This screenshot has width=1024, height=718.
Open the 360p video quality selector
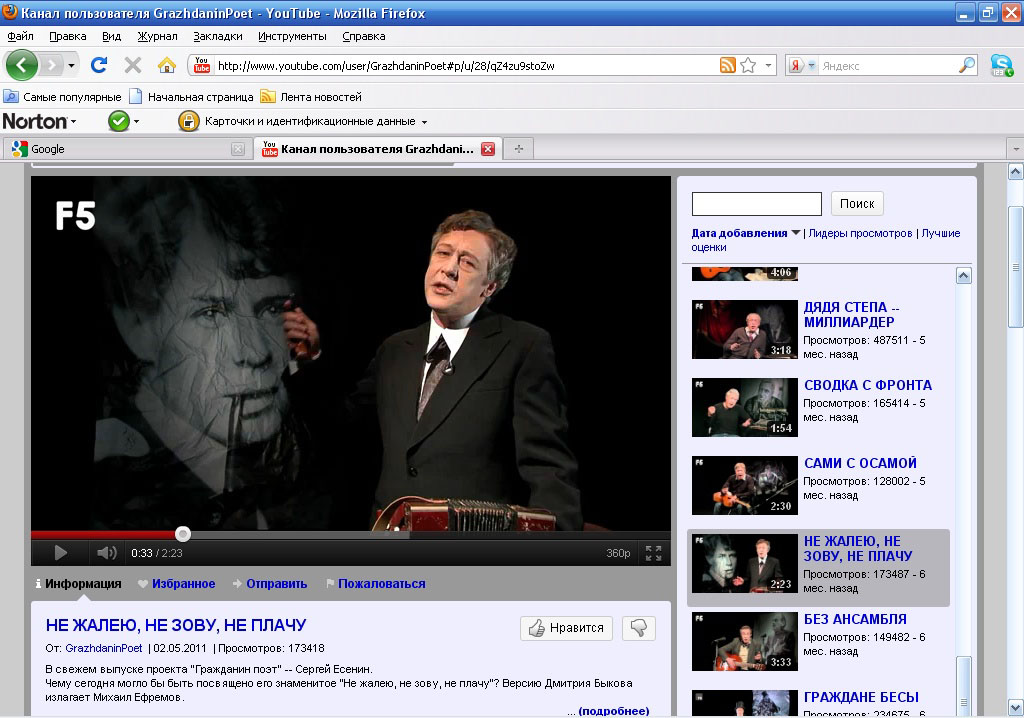point(618,553)
